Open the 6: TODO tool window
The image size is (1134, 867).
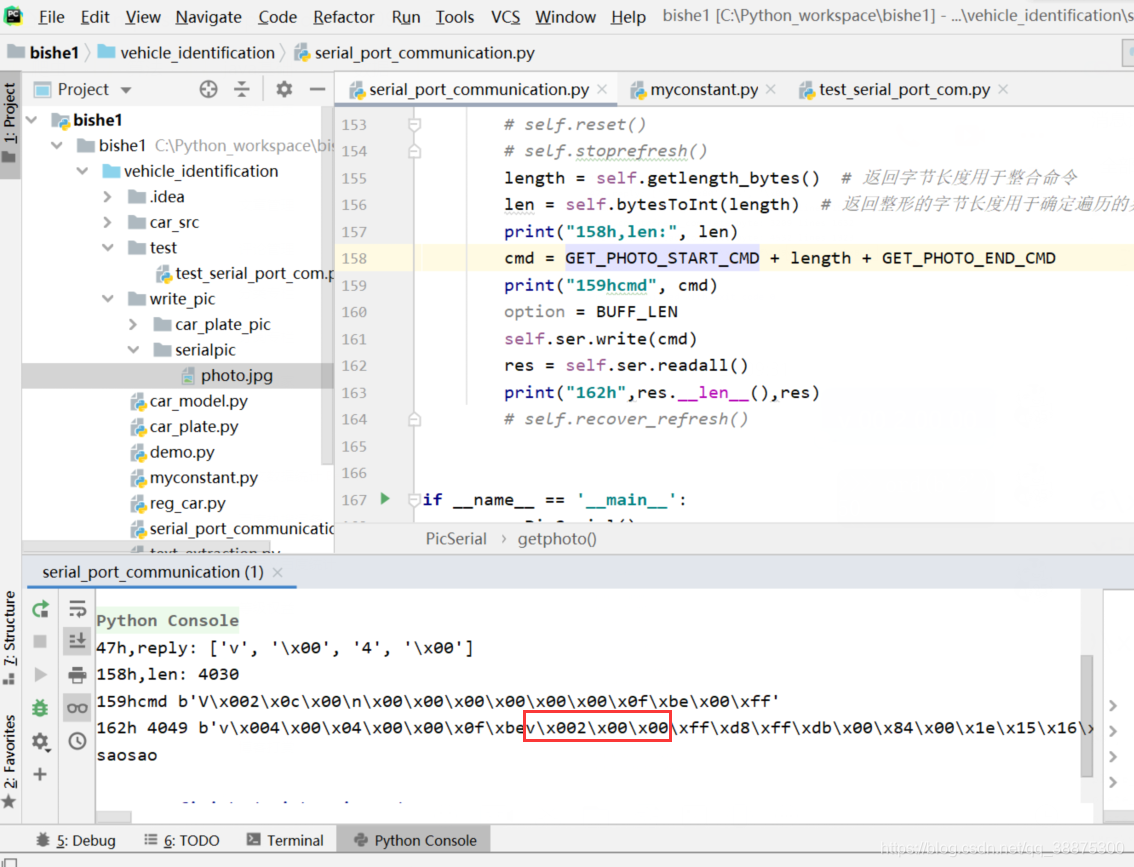[182, 840]
